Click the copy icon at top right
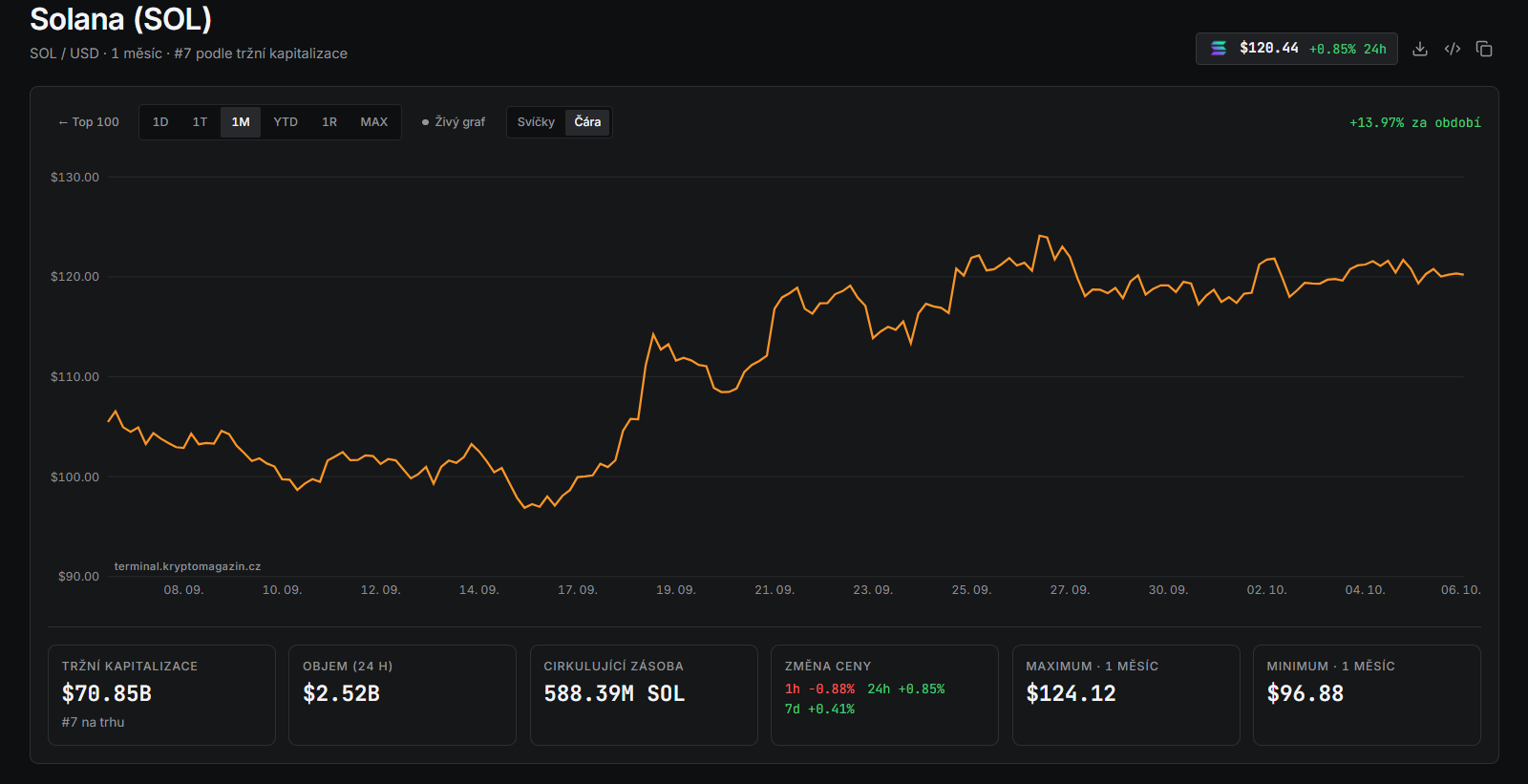This screenshot has width=1528, height=784. coord(1484,49)
